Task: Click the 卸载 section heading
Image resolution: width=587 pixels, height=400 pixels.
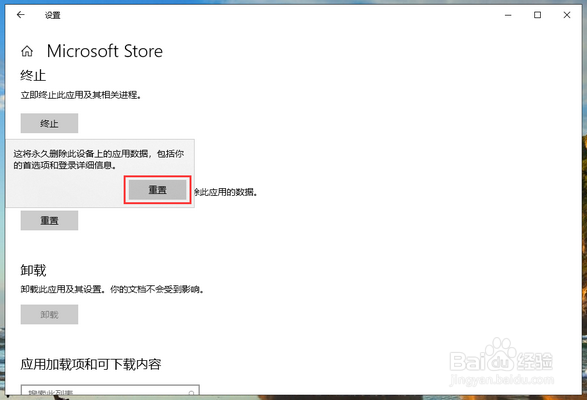Action: tap(33, 270)
